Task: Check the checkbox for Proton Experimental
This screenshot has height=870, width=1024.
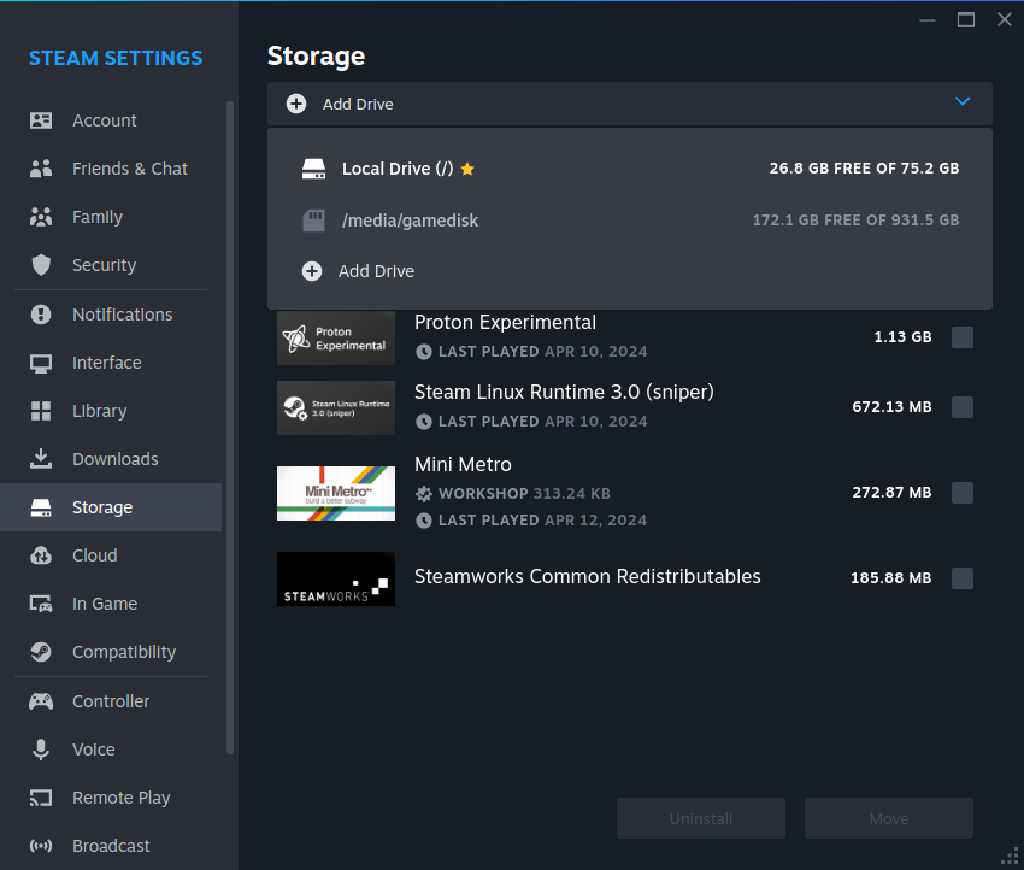Action: point(962,337)
